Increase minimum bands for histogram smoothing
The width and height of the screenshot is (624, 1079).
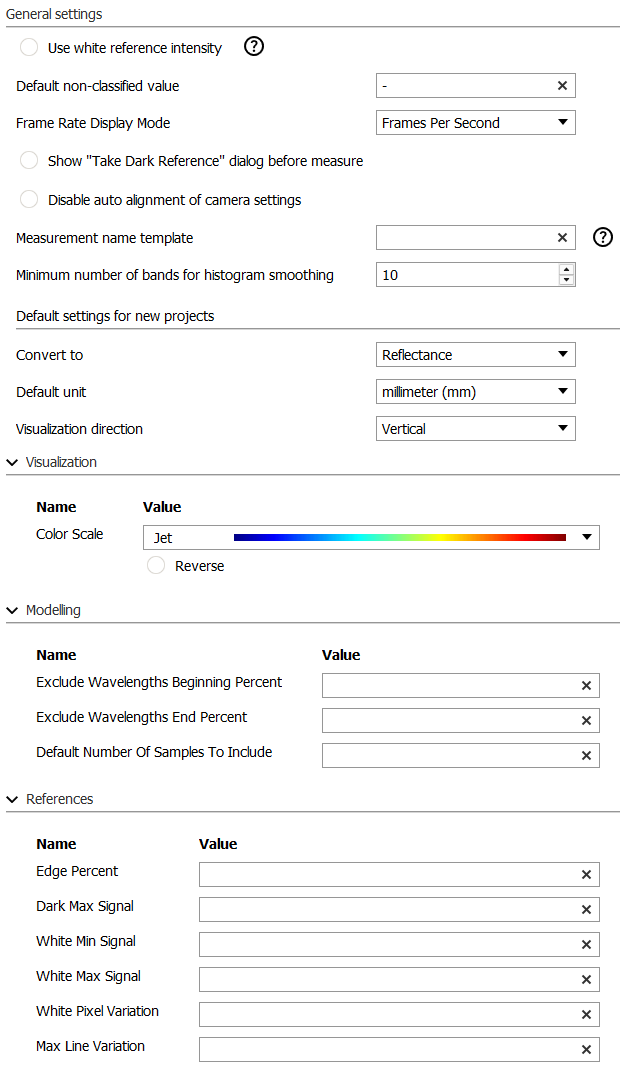[x=567, y=269]
